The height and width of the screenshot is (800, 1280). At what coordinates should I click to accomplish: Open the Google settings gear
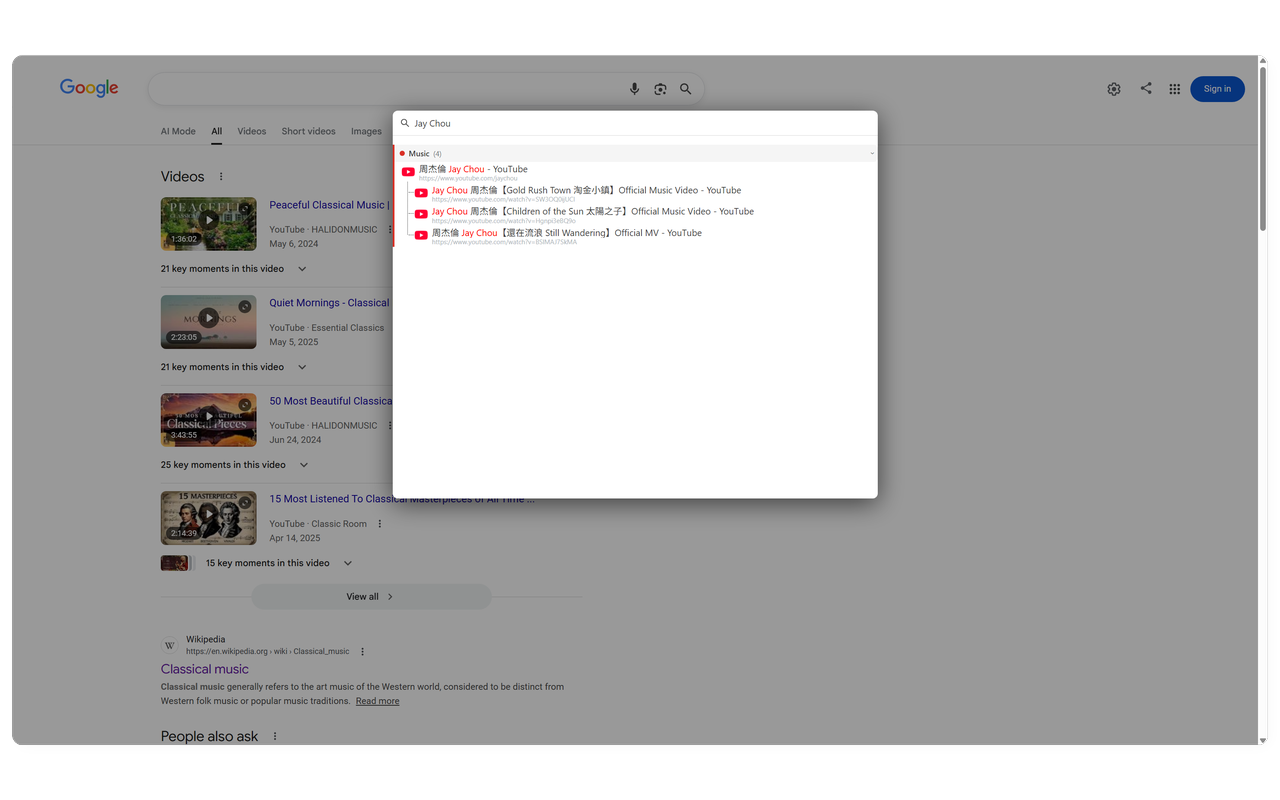[x=1114, y=89]
